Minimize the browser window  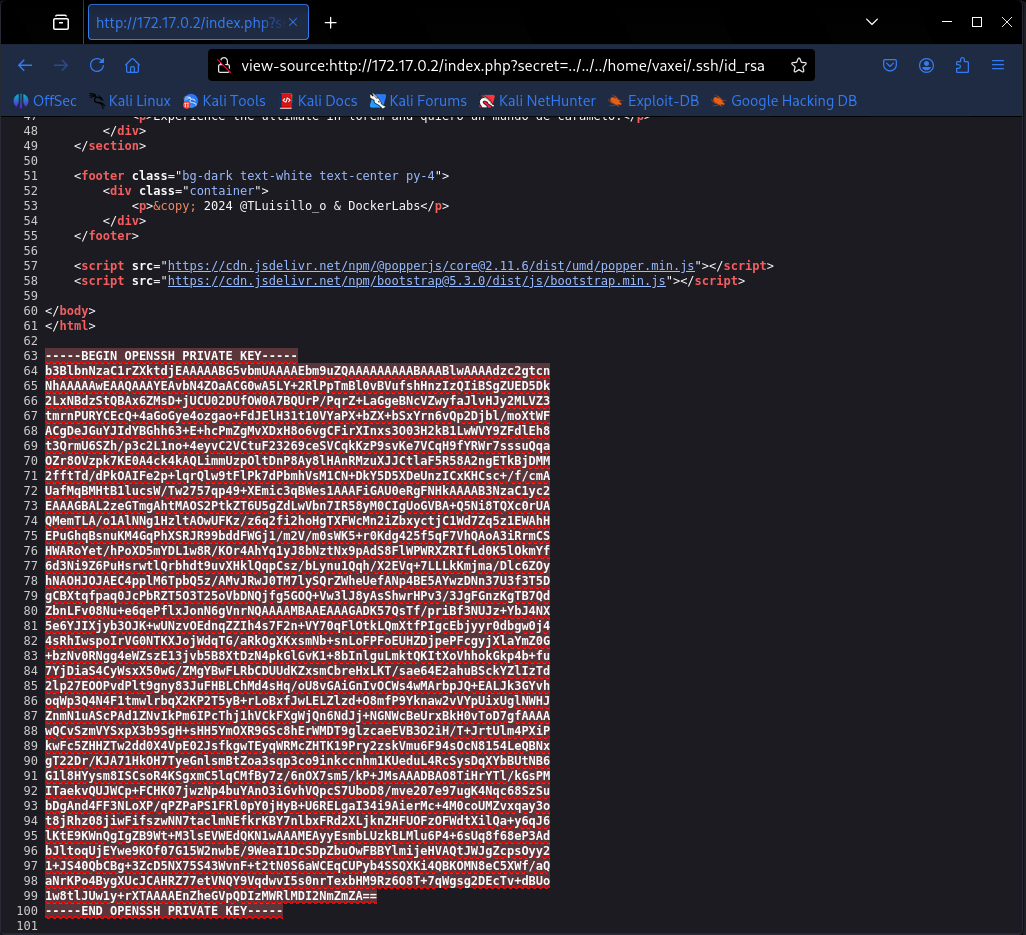point(947,22)
